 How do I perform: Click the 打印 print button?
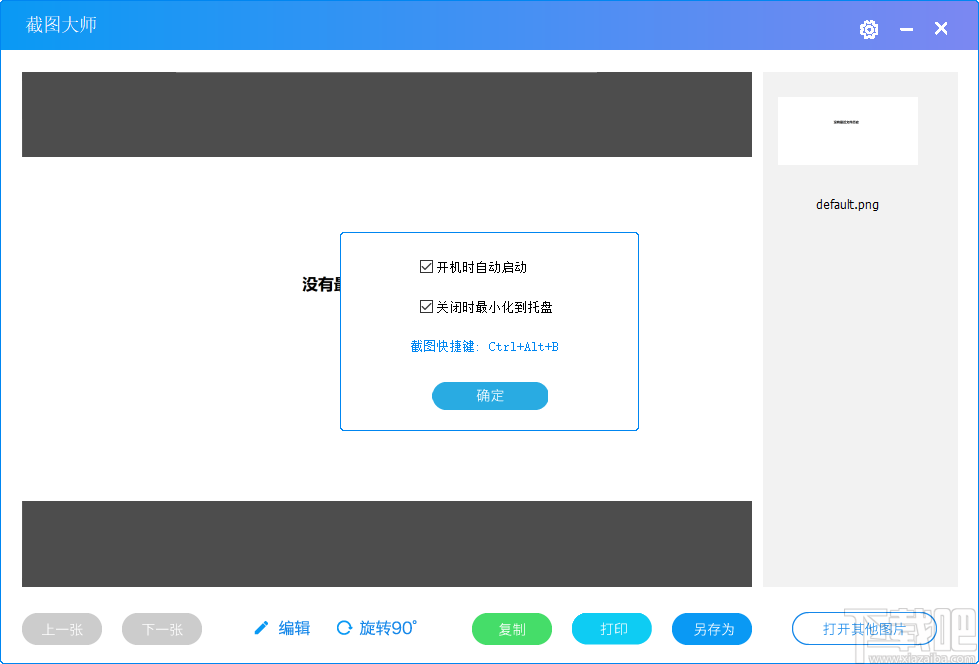point(611,628)
